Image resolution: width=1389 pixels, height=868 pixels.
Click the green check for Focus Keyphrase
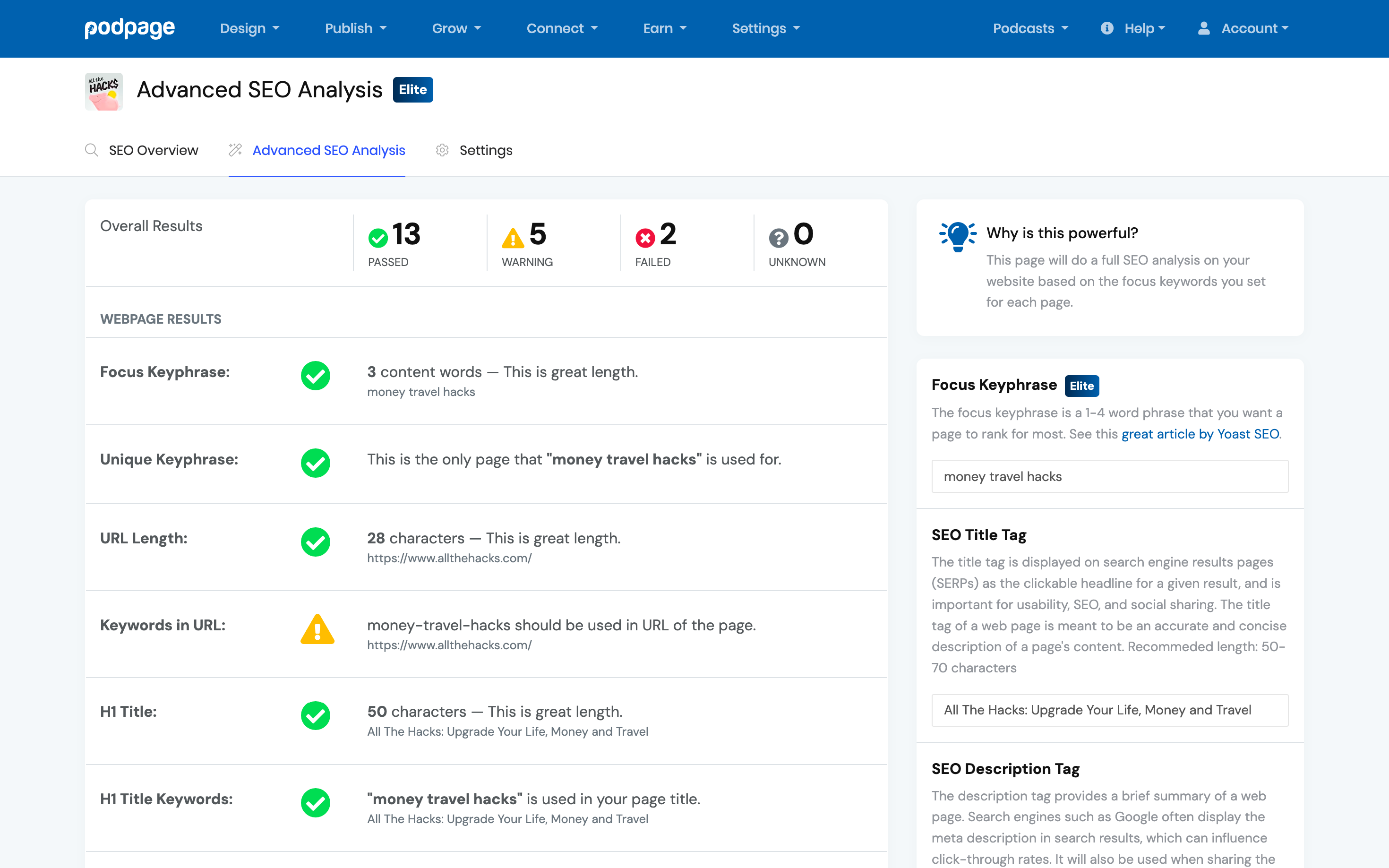(x=316, y=376)
